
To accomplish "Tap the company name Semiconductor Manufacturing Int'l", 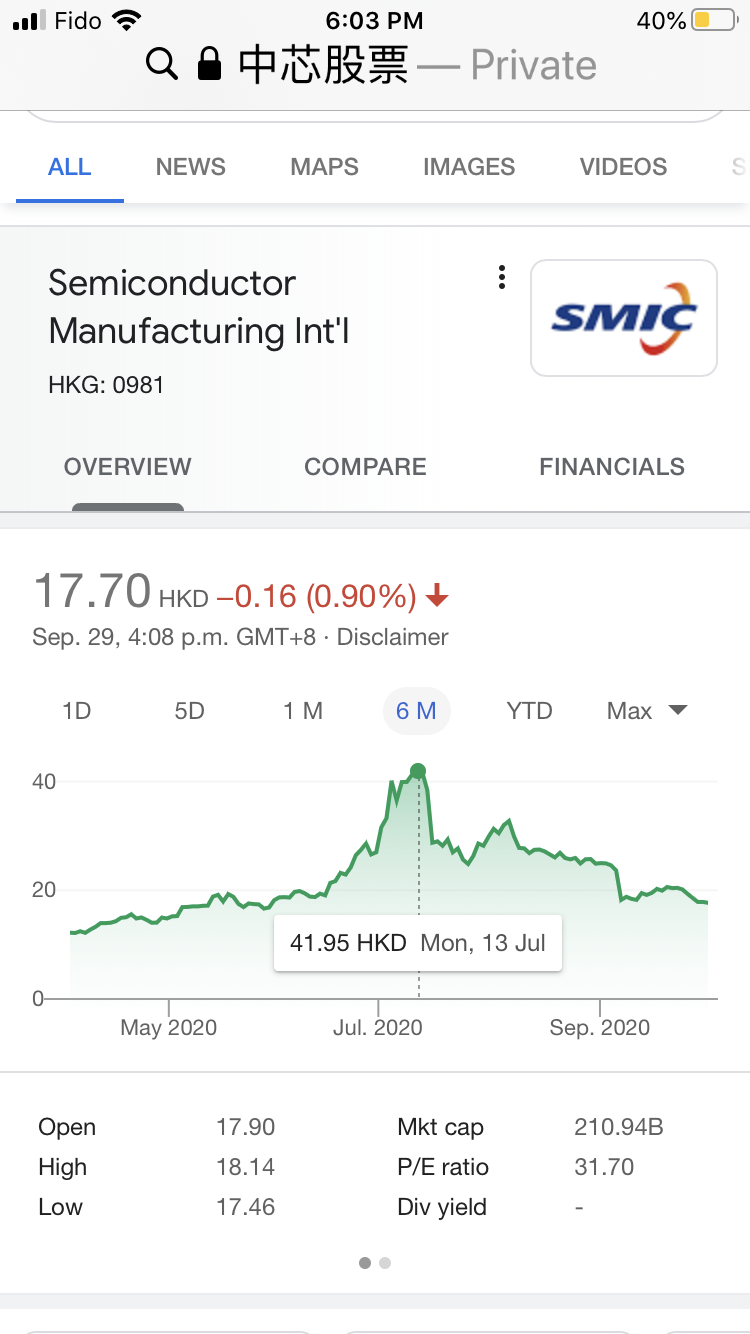I will point(199,307).
